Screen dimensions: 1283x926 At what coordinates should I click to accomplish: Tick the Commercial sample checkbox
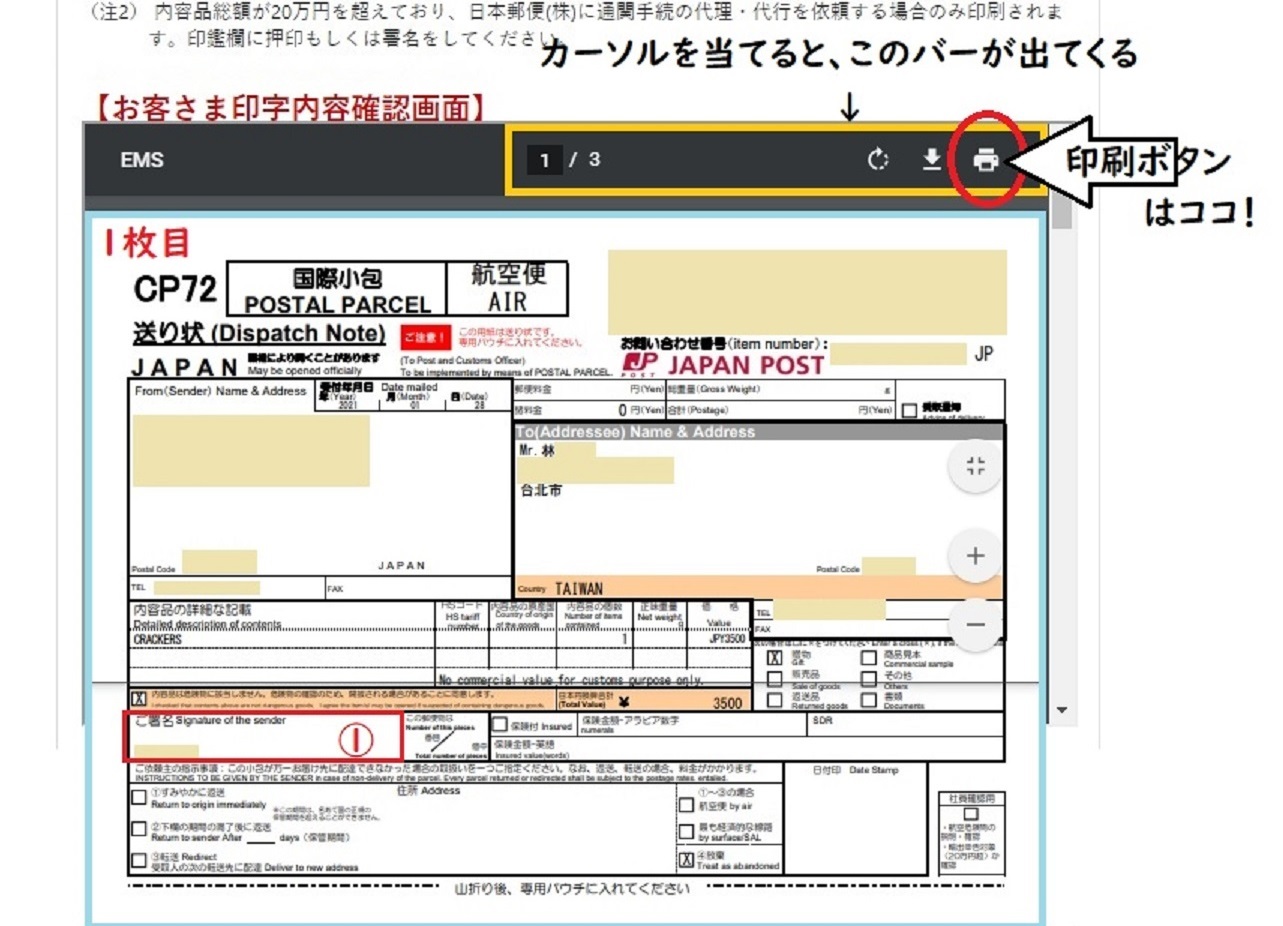click(867, 658)
